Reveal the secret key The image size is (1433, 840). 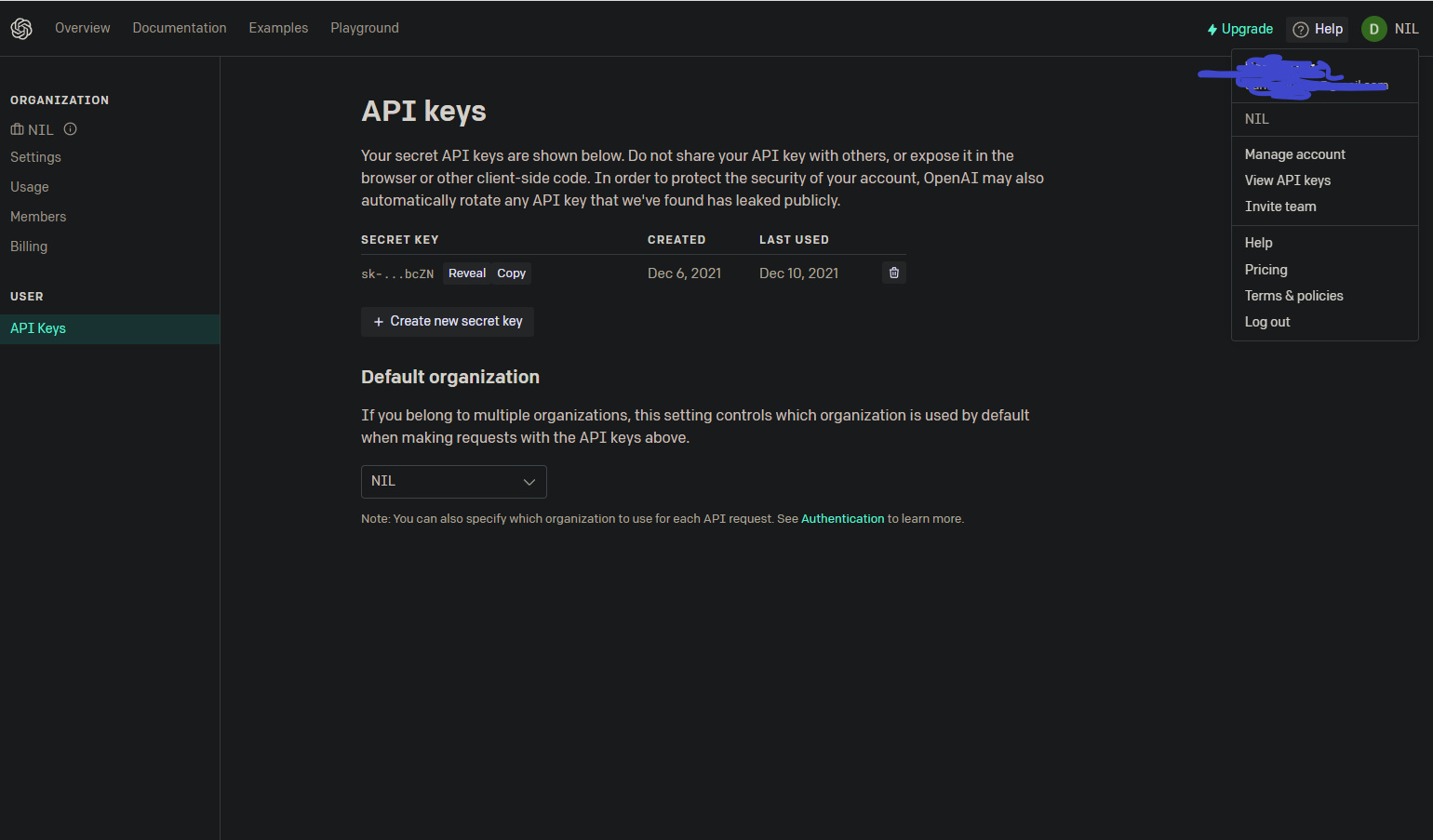coord(467,273)
